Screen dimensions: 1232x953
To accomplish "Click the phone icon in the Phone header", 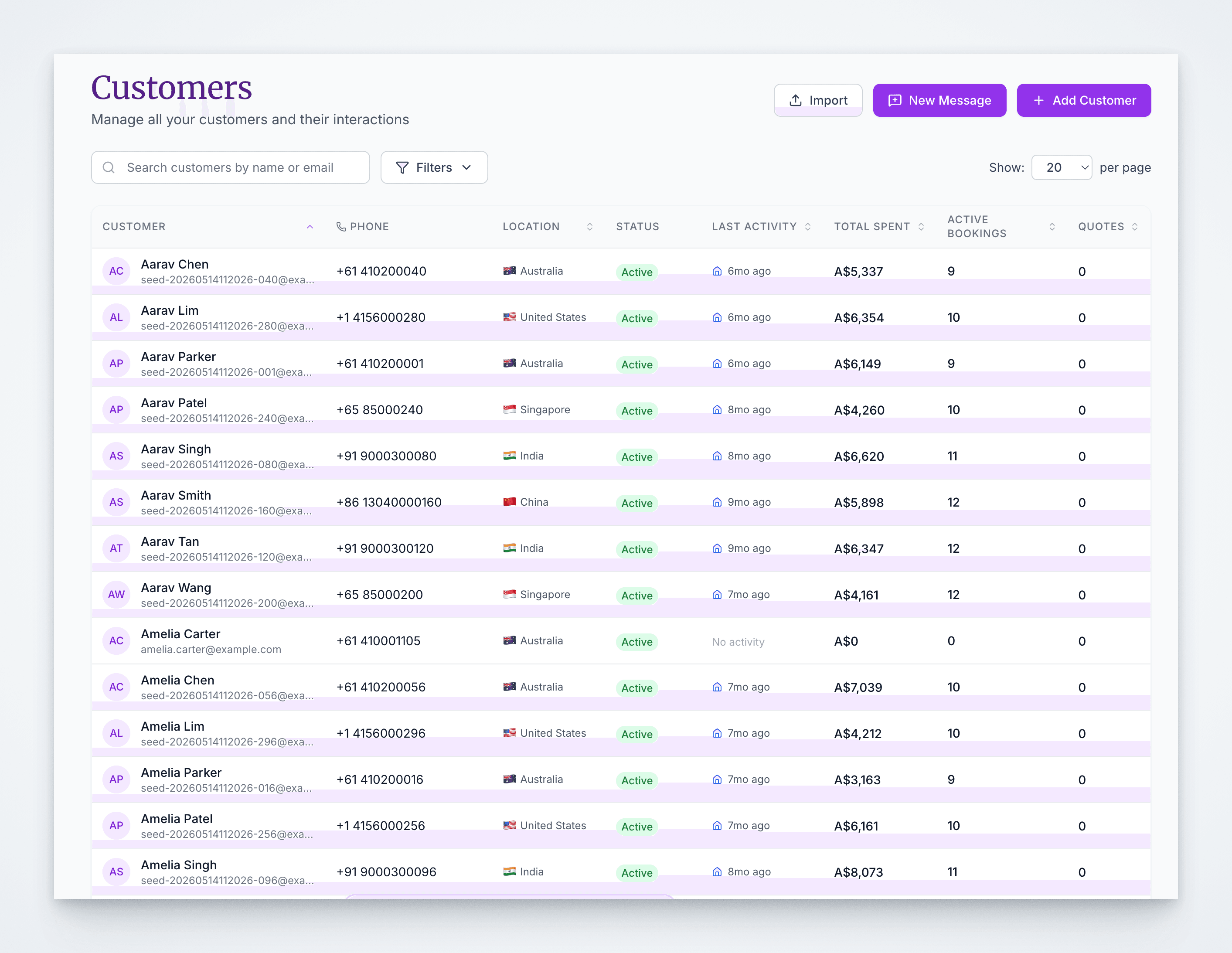I will pyautogui.click(x=341, y=226).
